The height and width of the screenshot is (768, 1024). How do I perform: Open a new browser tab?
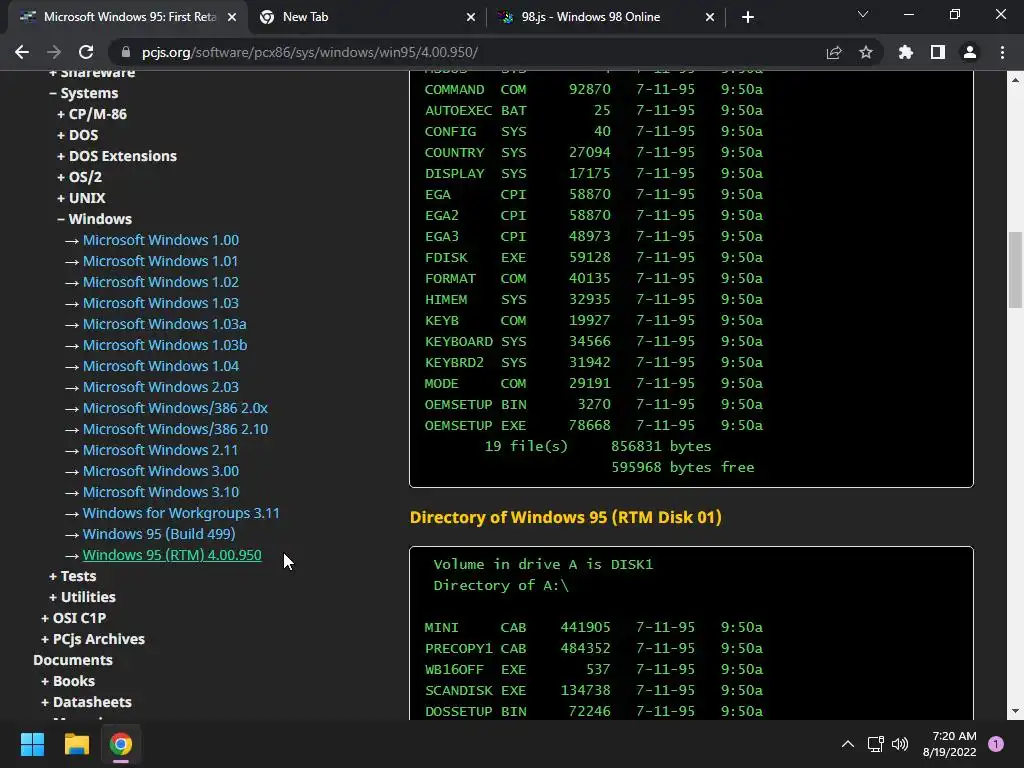[x=748, y=17]
